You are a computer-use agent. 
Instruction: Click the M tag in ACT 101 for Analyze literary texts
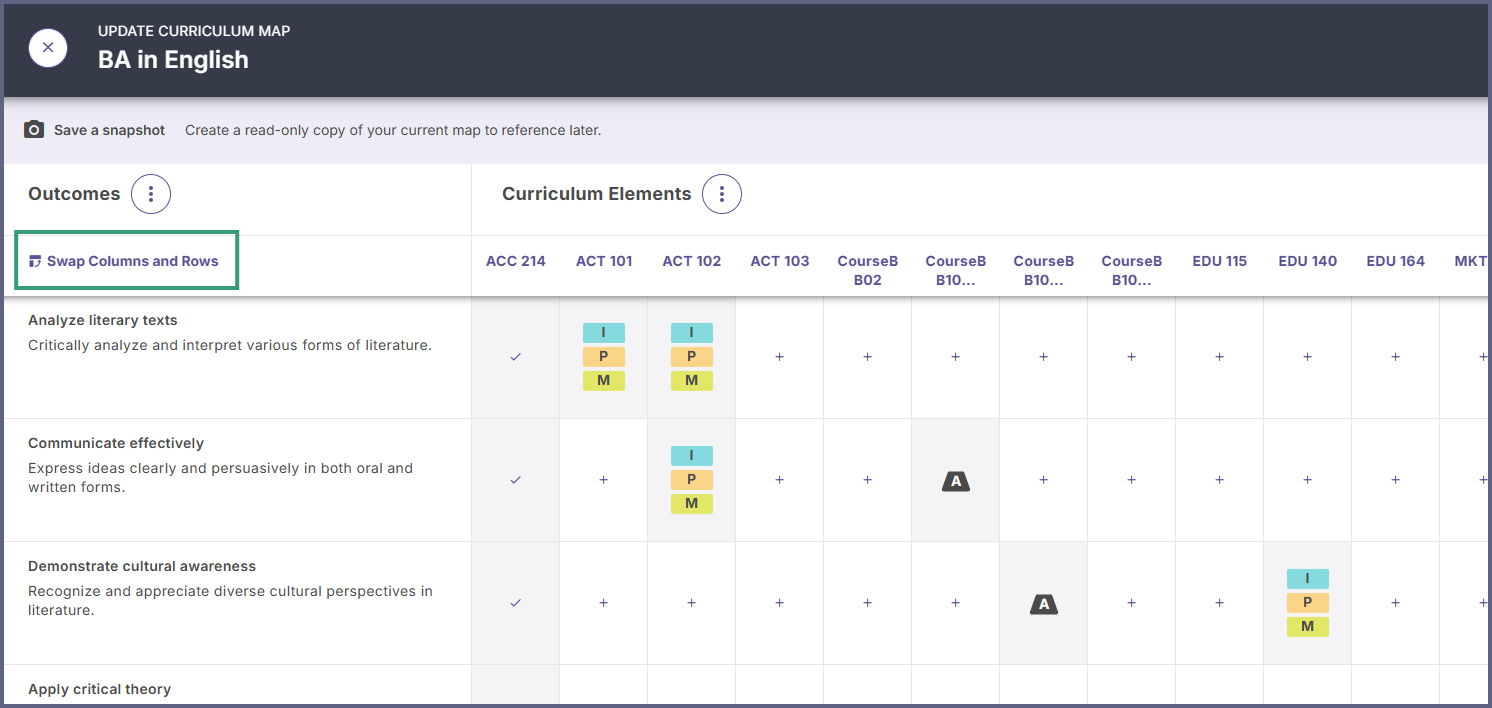(x=604, y=381)
